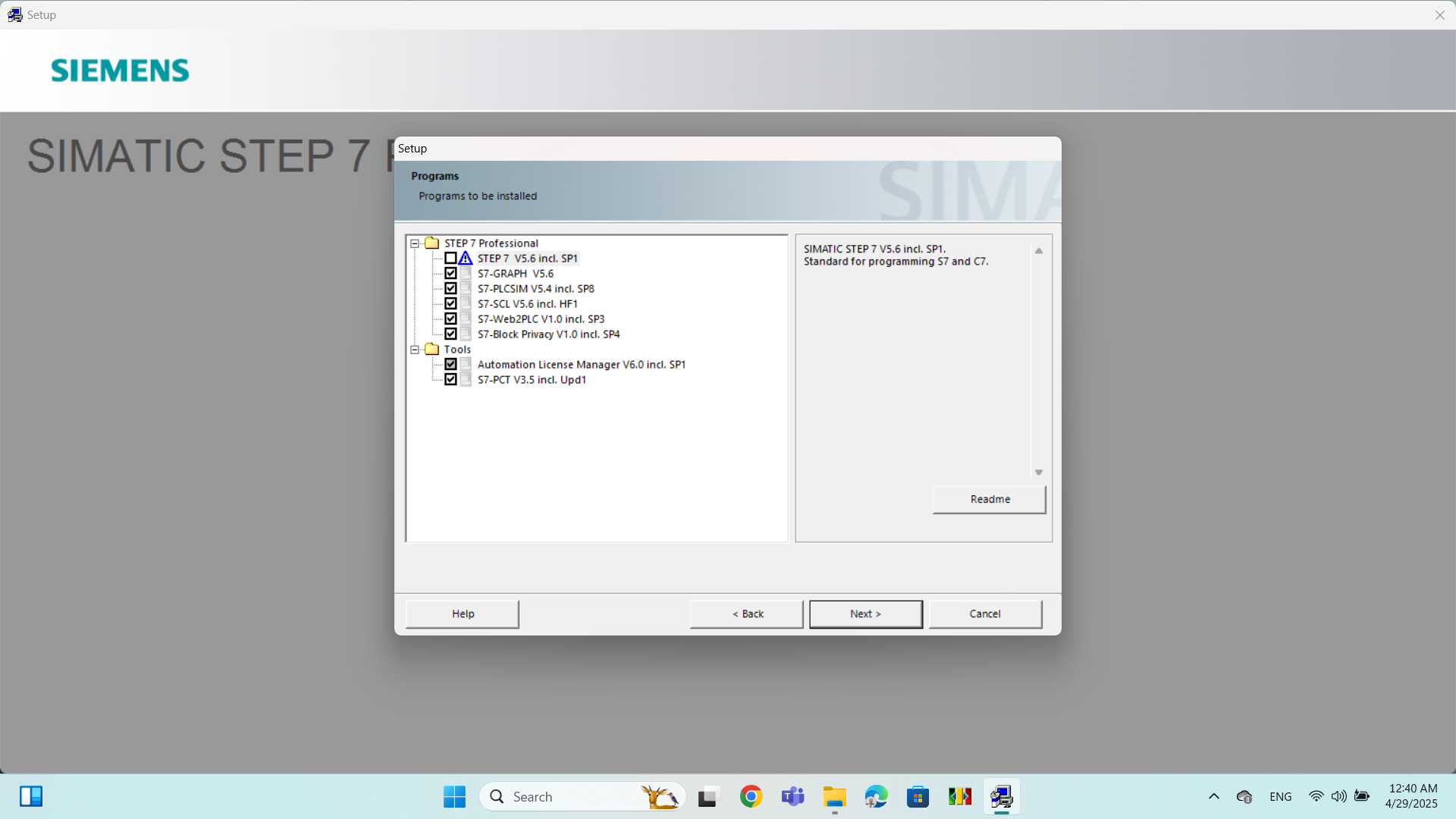This screenshot has height=819, width=1456.
Task: Click the Setup icon in the title bar
Action: pyautogui.click(x=15, y=15)
